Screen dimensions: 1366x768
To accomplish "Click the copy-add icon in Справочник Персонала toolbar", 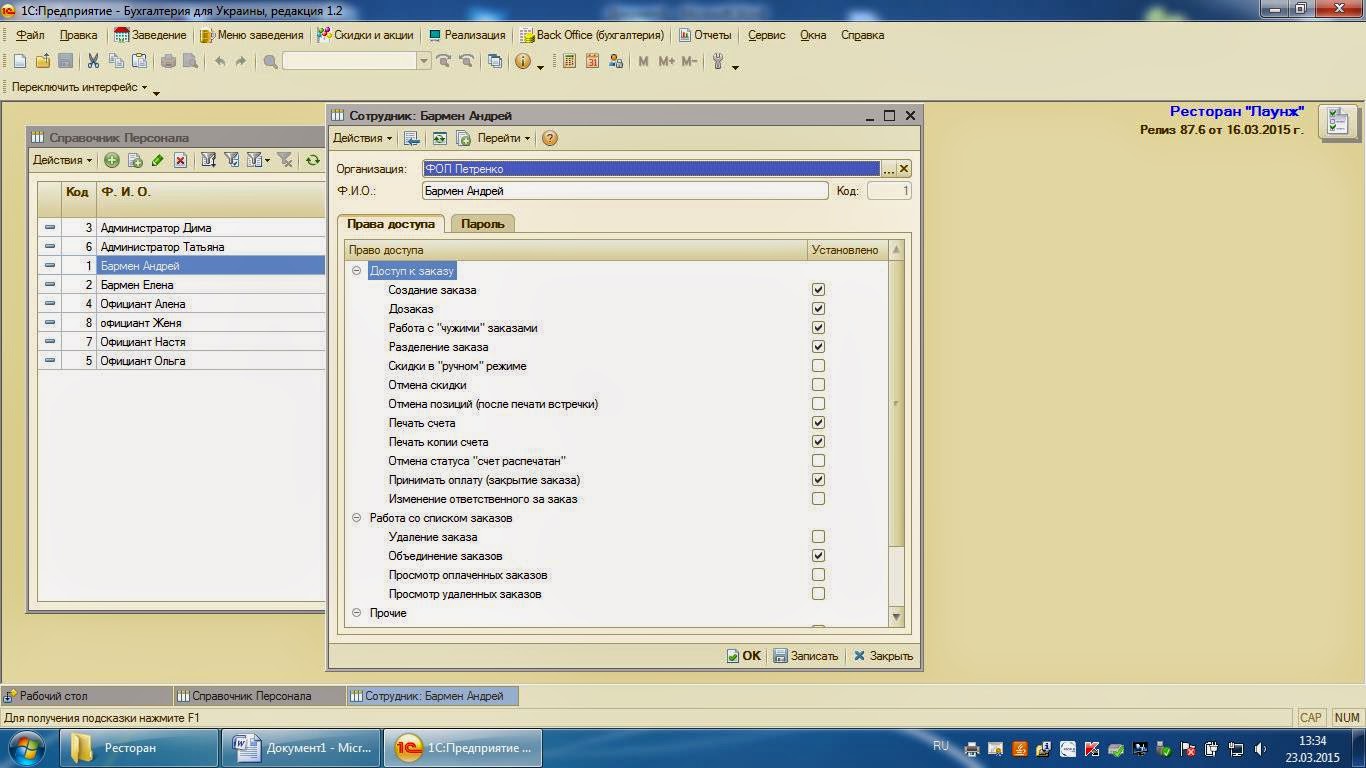I will tap(135, 160).
